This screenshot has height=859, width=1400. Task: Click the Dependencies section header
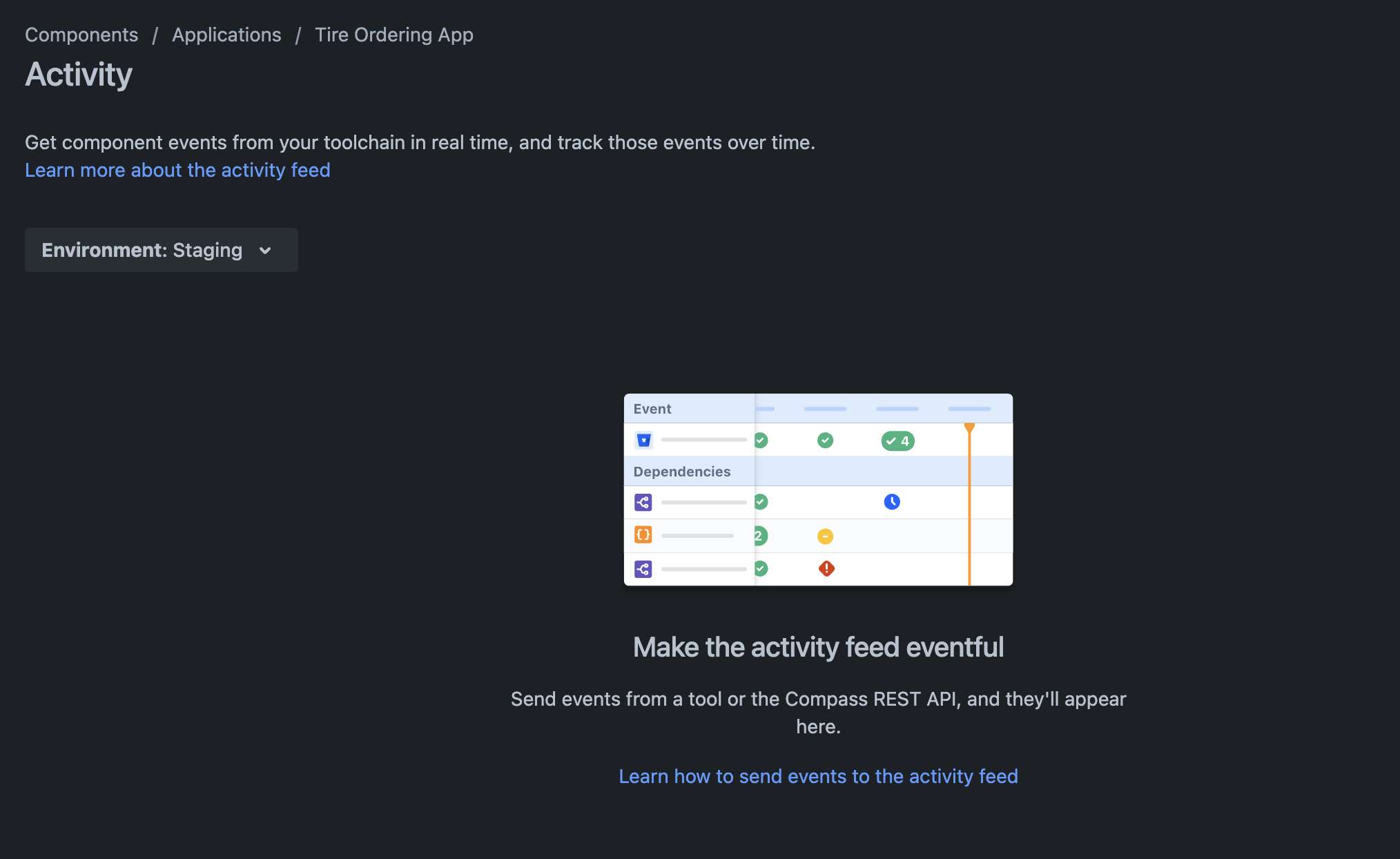[681, 472]
